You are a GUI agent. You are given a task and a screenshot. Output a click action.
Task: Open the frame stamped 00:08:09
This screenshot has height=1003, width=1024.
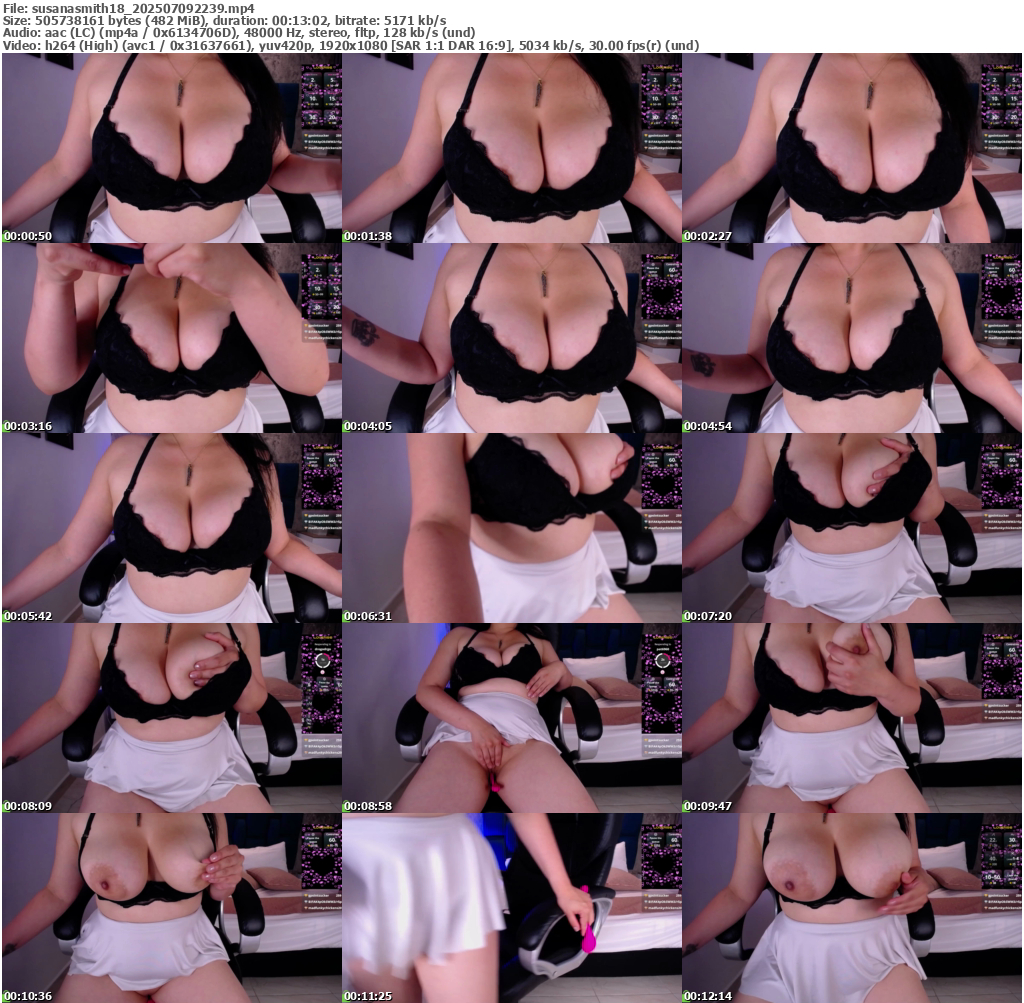coord(172,718)
